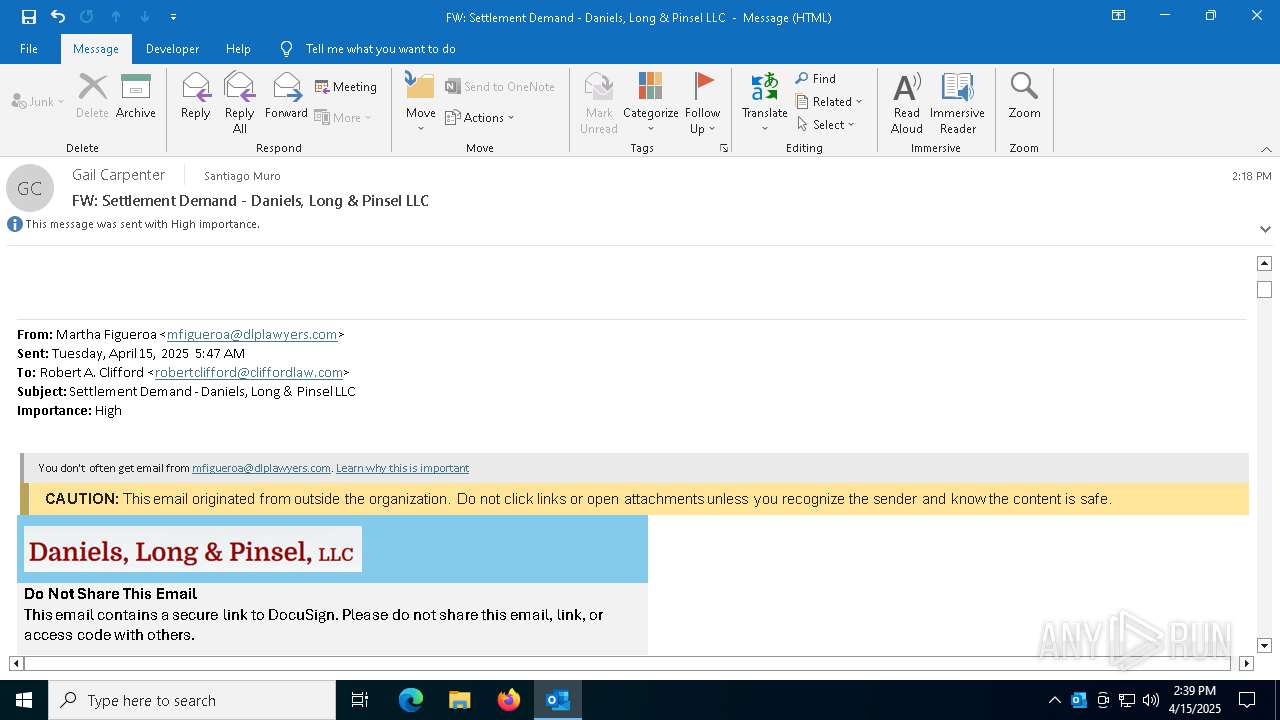The height and width of the screenshot is (720, 1280).
Task: Open the Move folder dropdown
Action: point(420,102)
